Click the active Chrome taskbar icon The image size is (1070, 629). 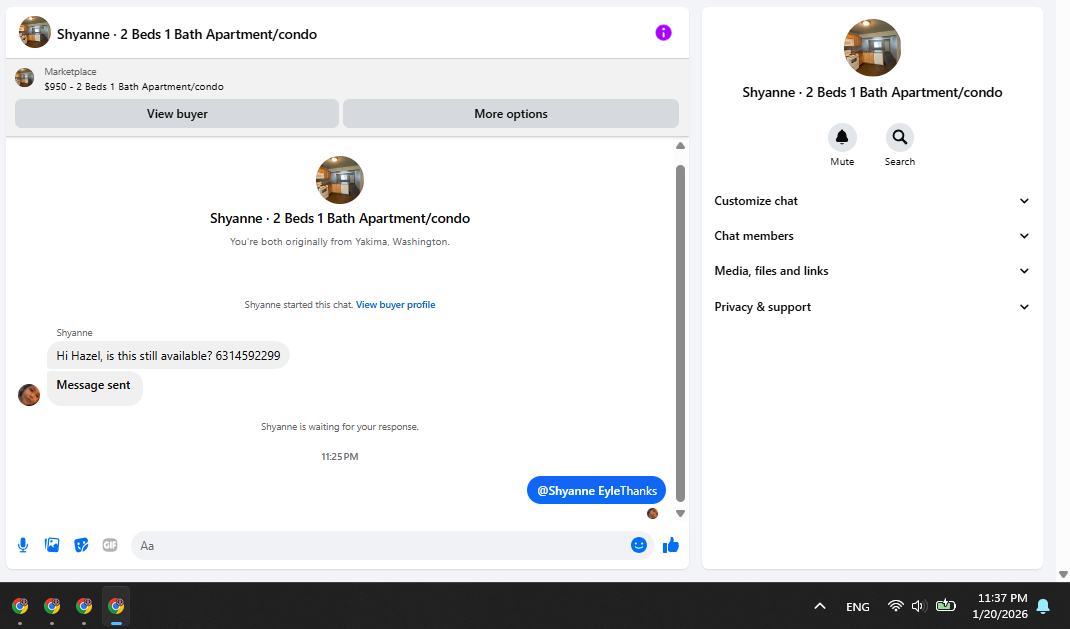(116, 606)
